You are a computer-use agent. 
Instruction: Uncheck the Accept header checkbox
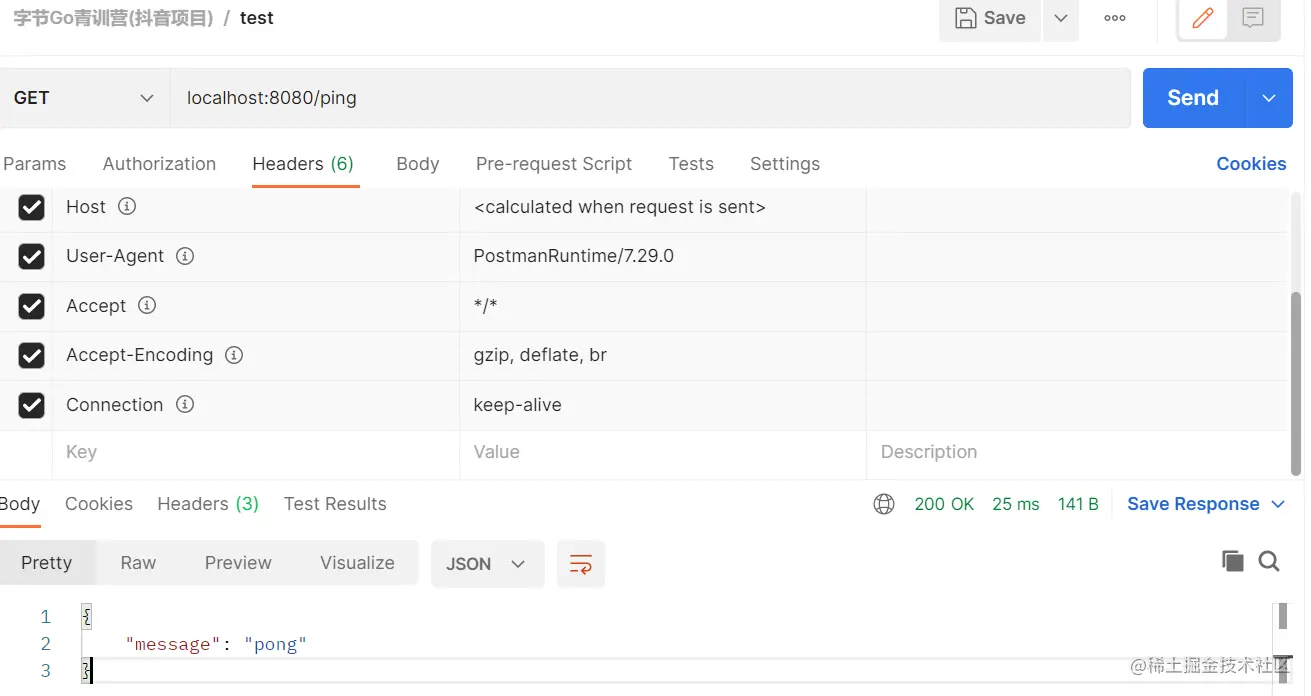(32, 306)
